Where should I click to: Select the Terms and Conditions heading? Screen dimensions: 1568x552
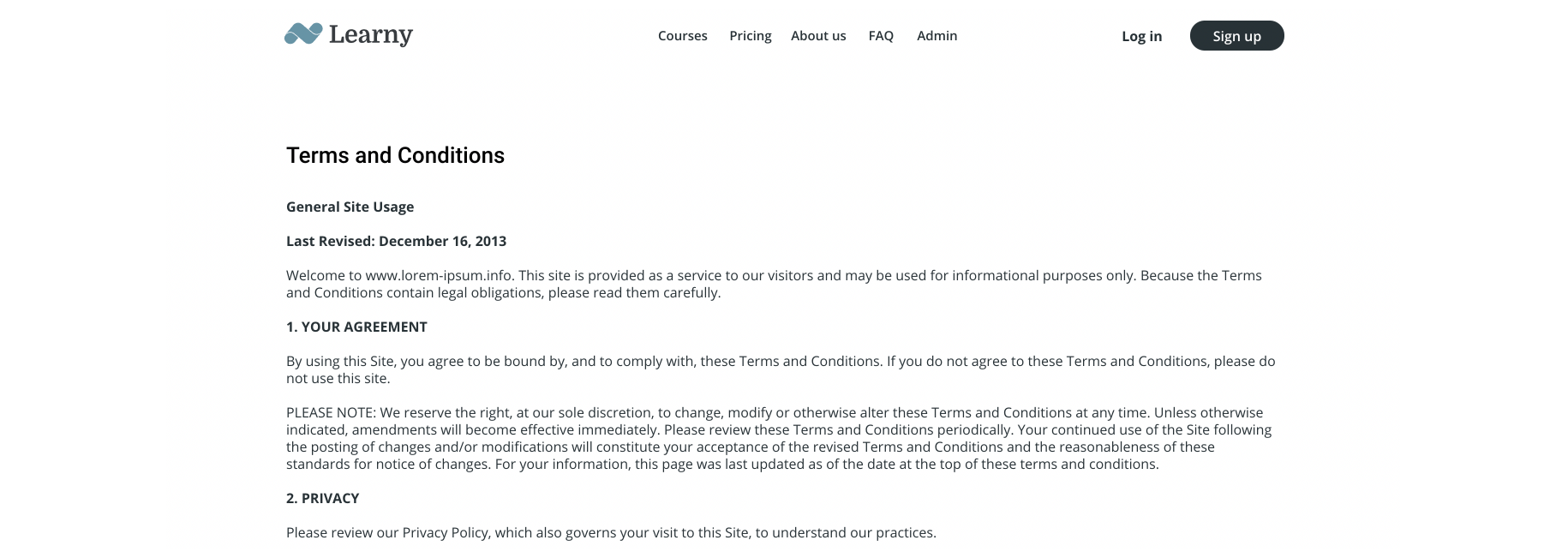[x=395, y=155]
